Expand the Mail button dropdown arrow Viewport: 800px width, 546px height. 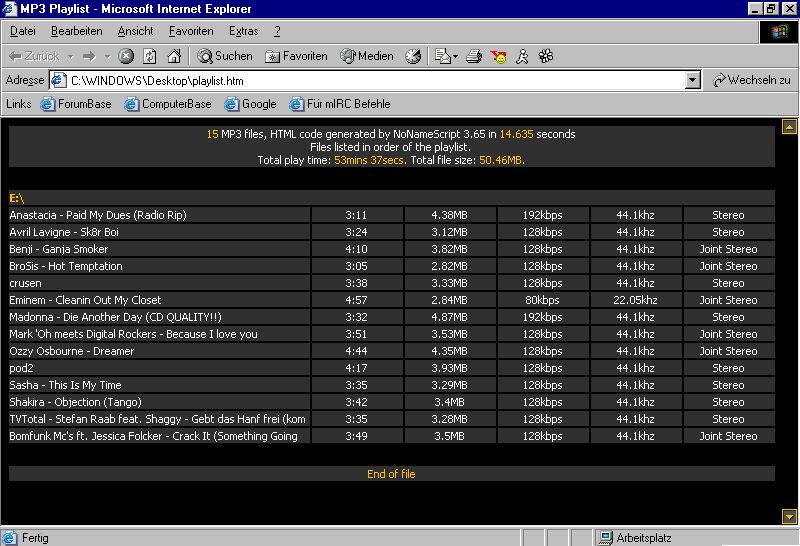pos(455,56)
